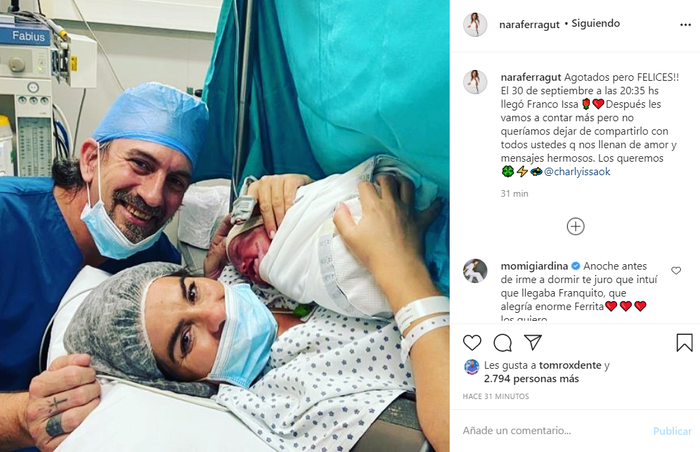This screenshot has height=452, width=700.
Task: Click the Publicar button
Action: coord(672,431)
